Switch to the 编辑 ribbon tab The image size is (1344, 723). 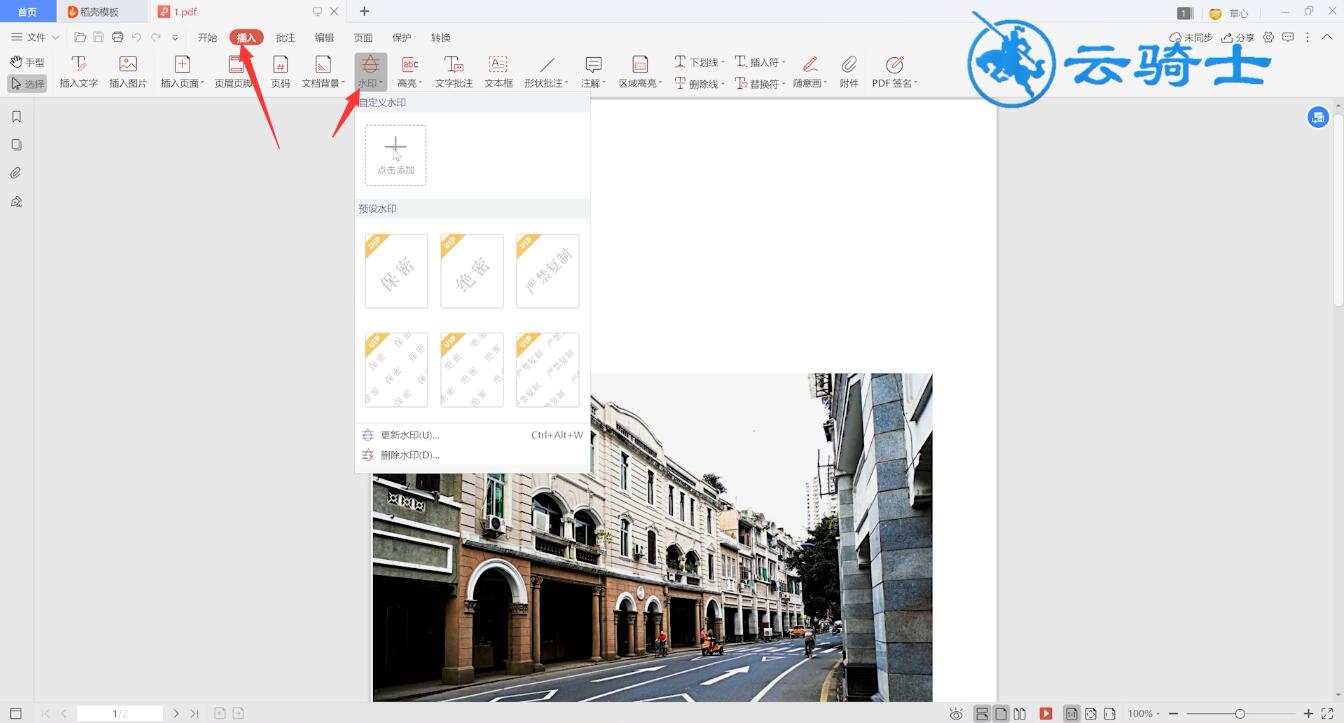pos(324,38)
